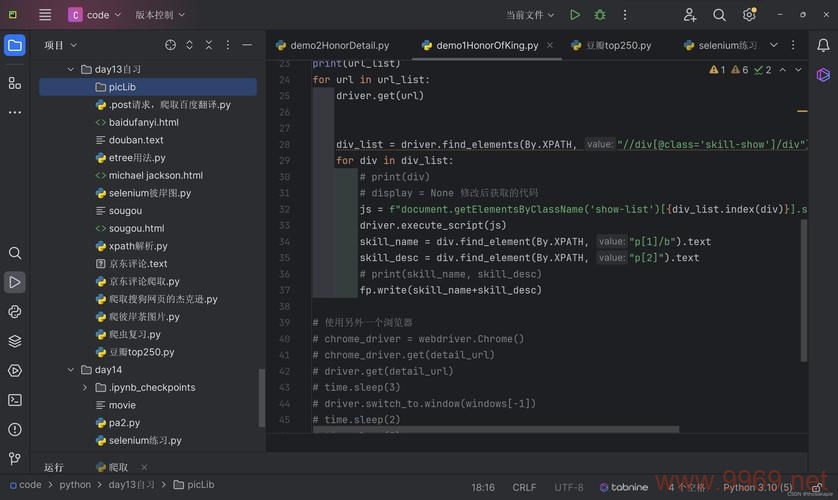Click the editor horizontal scrollbar

tap(496, 429)
